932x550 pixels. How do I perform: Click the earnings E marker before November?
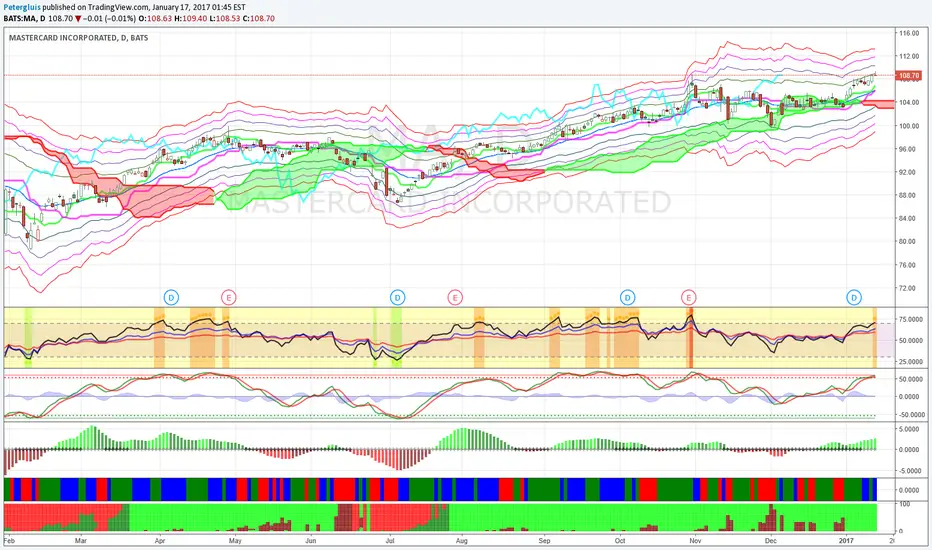(x=688, y=297)
